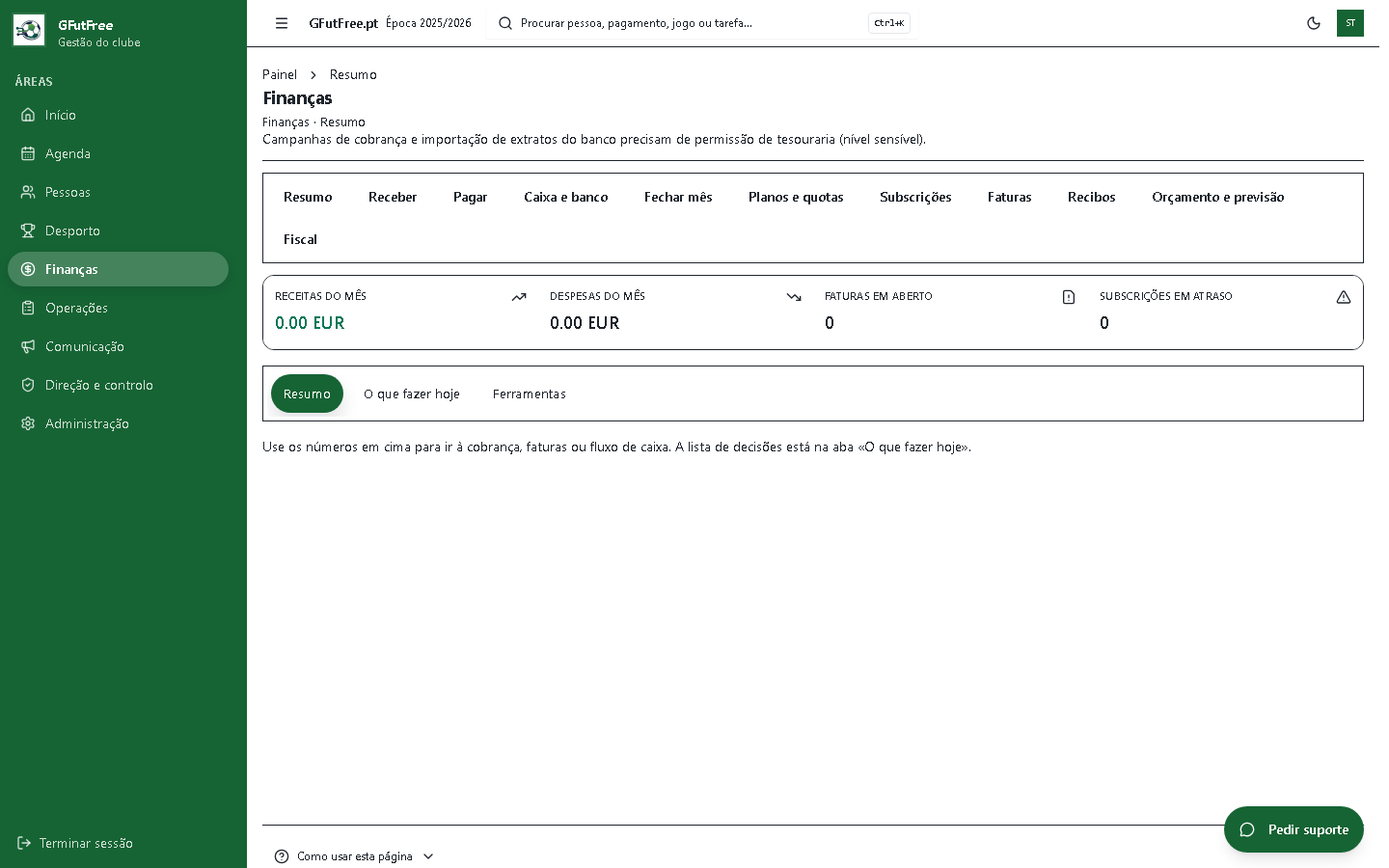The image size is (1389, 868).
Task: Open Orçamento e previsão tab
Action: point(1217,197)
